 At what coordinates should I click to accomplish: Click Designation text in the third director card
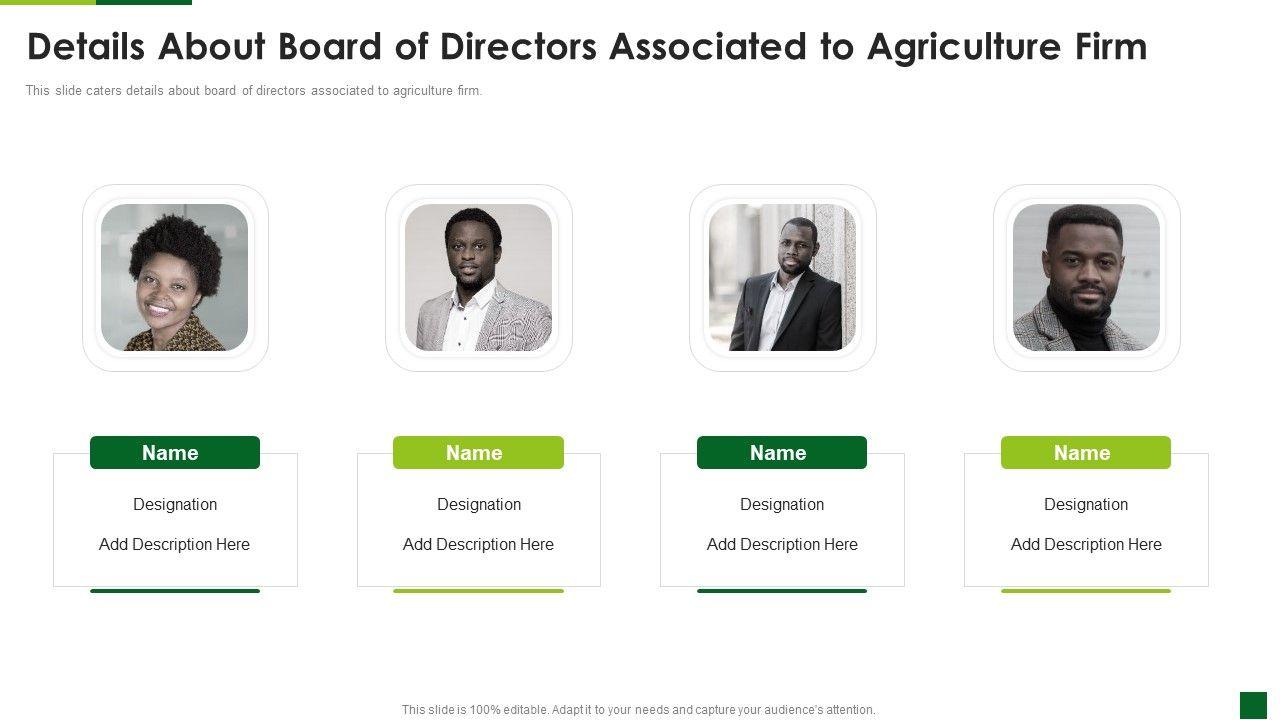tap(782, 505)
